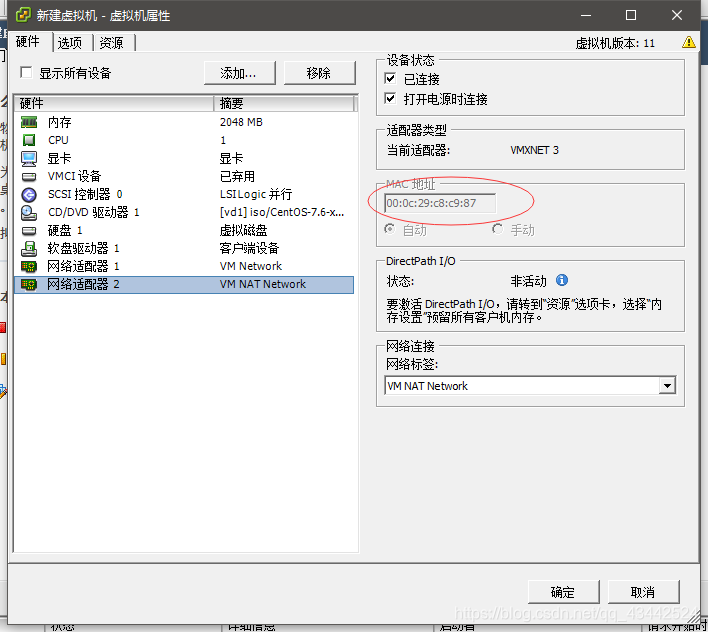The height and width of the screenshot is (632, 708).
Task: Toggle the 显示所有设备 checkbox
Action: (x=26, y=72)
